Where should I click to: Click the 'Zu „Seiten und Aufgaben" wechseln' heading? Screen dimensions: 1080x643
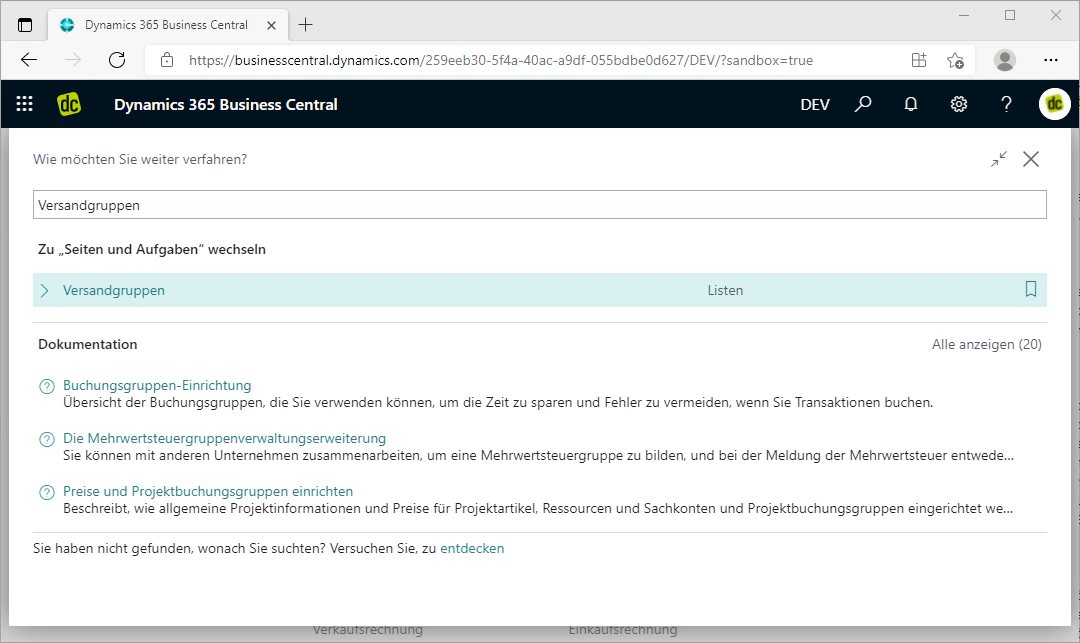point(152,249)
